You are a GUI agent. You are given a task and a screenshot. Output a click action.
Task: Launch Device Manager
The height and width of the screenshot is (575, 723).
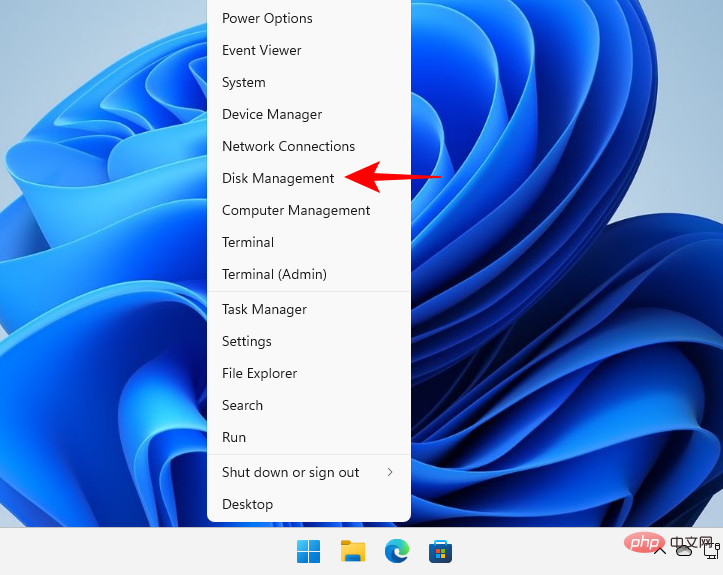tap(272, 114)
